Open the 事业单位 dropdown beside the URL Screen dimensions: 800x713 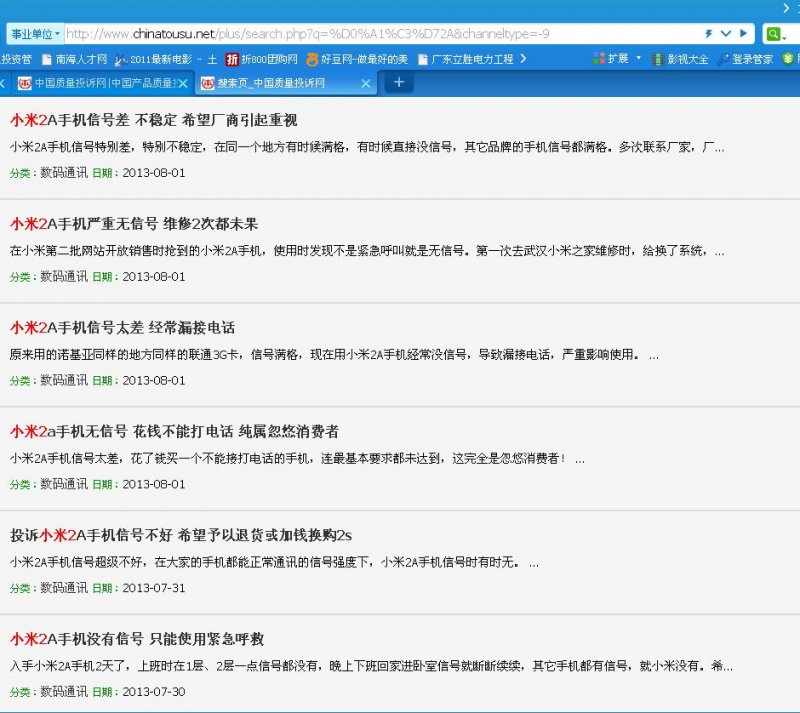point(35,34)
